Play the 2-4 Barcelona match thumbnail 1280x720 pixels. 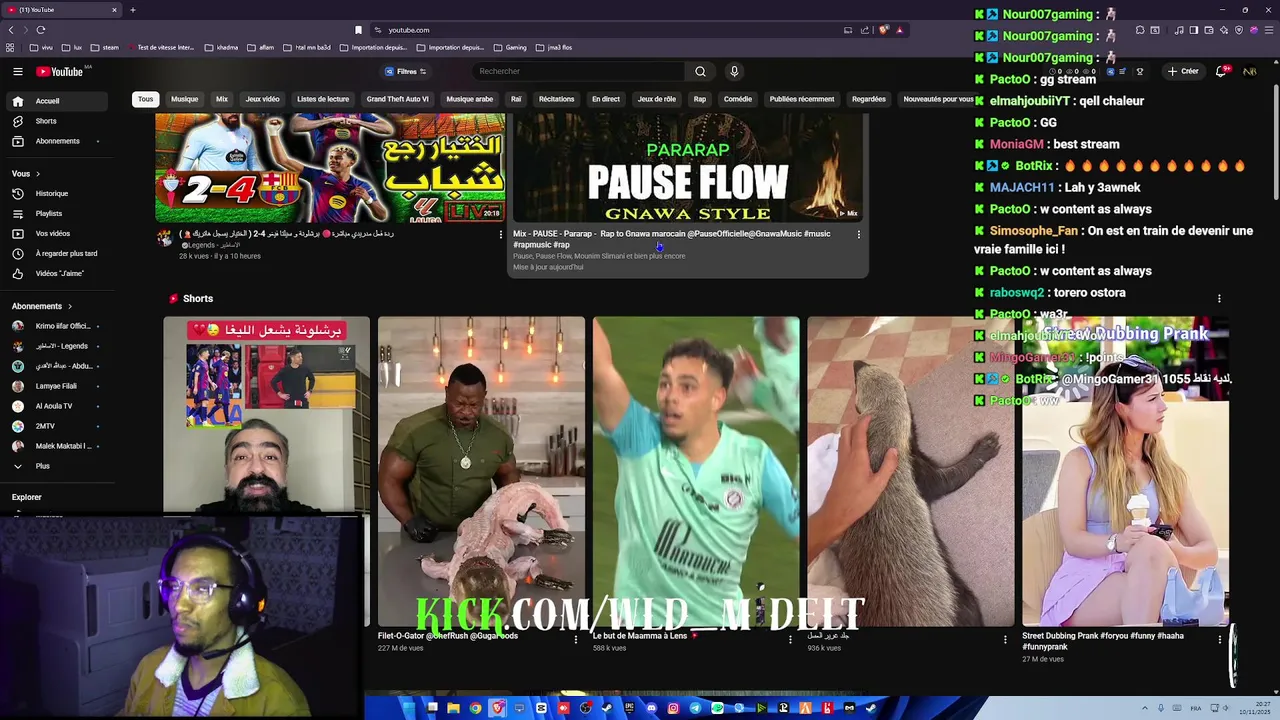(330, 167)
